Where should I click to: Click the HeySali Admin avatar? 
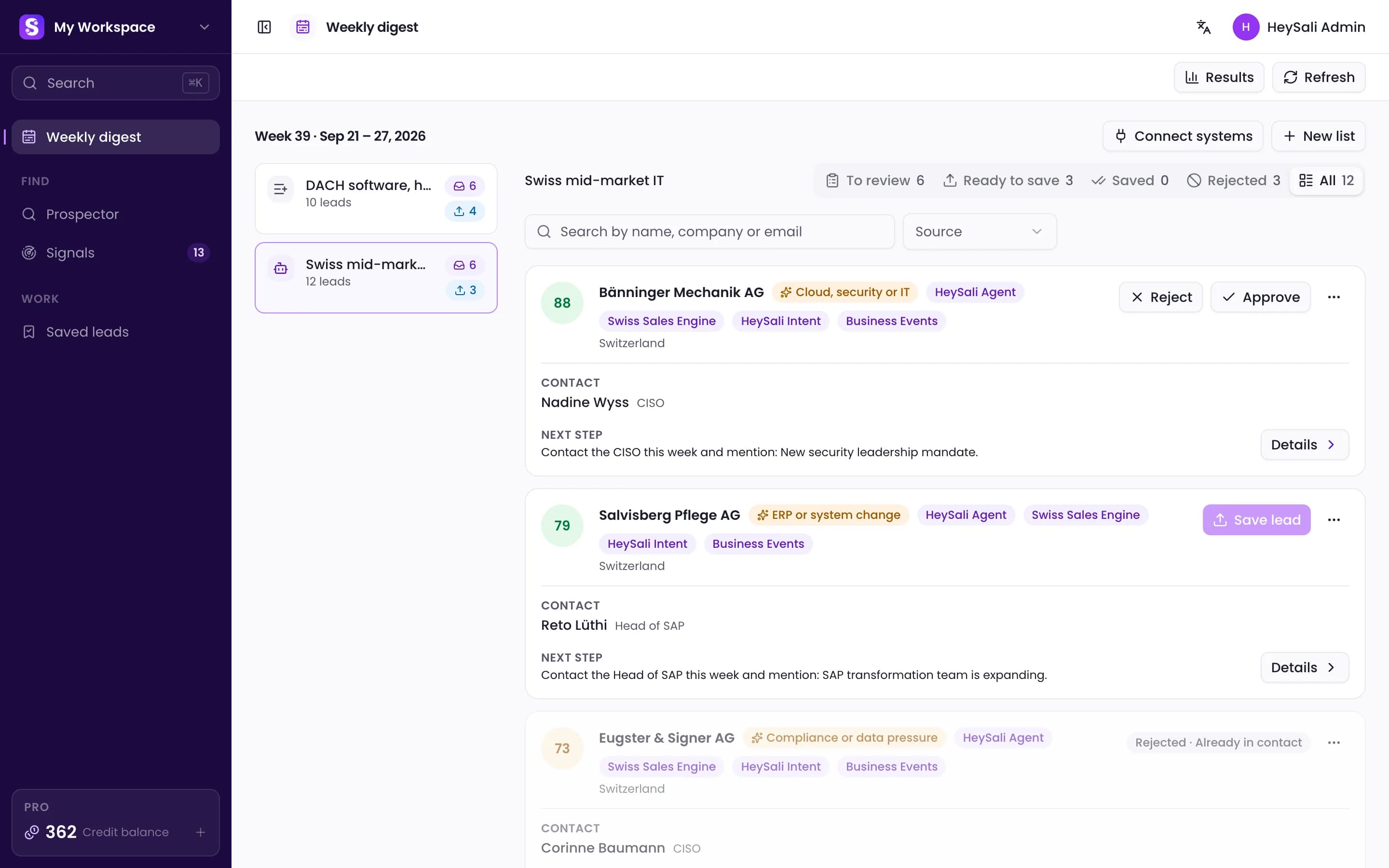coord(1245,27)
